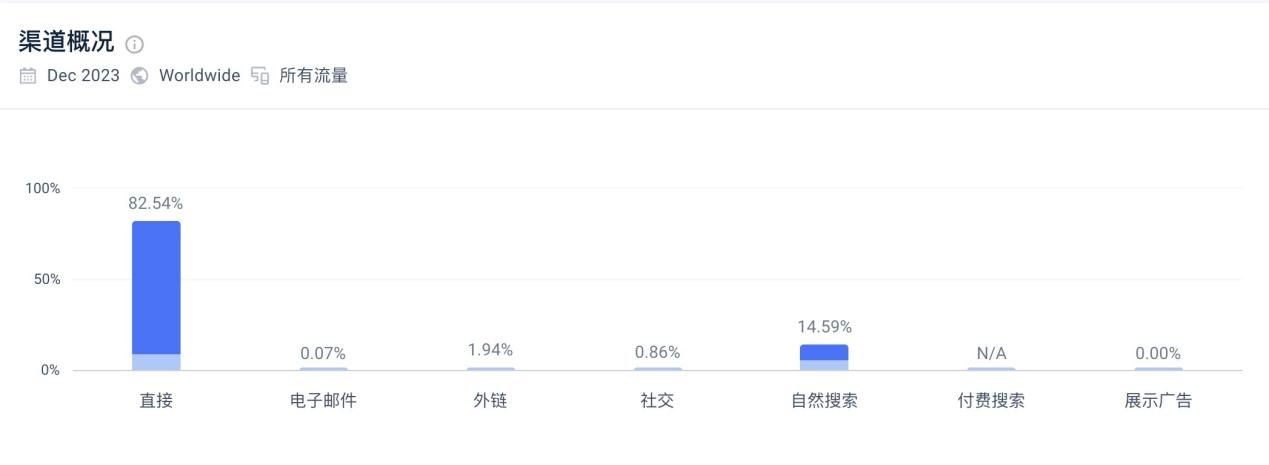Click the Dec 2023 date label
Image resolution: width=1269 pixels, height=465 pixels.
click(83, 76)
